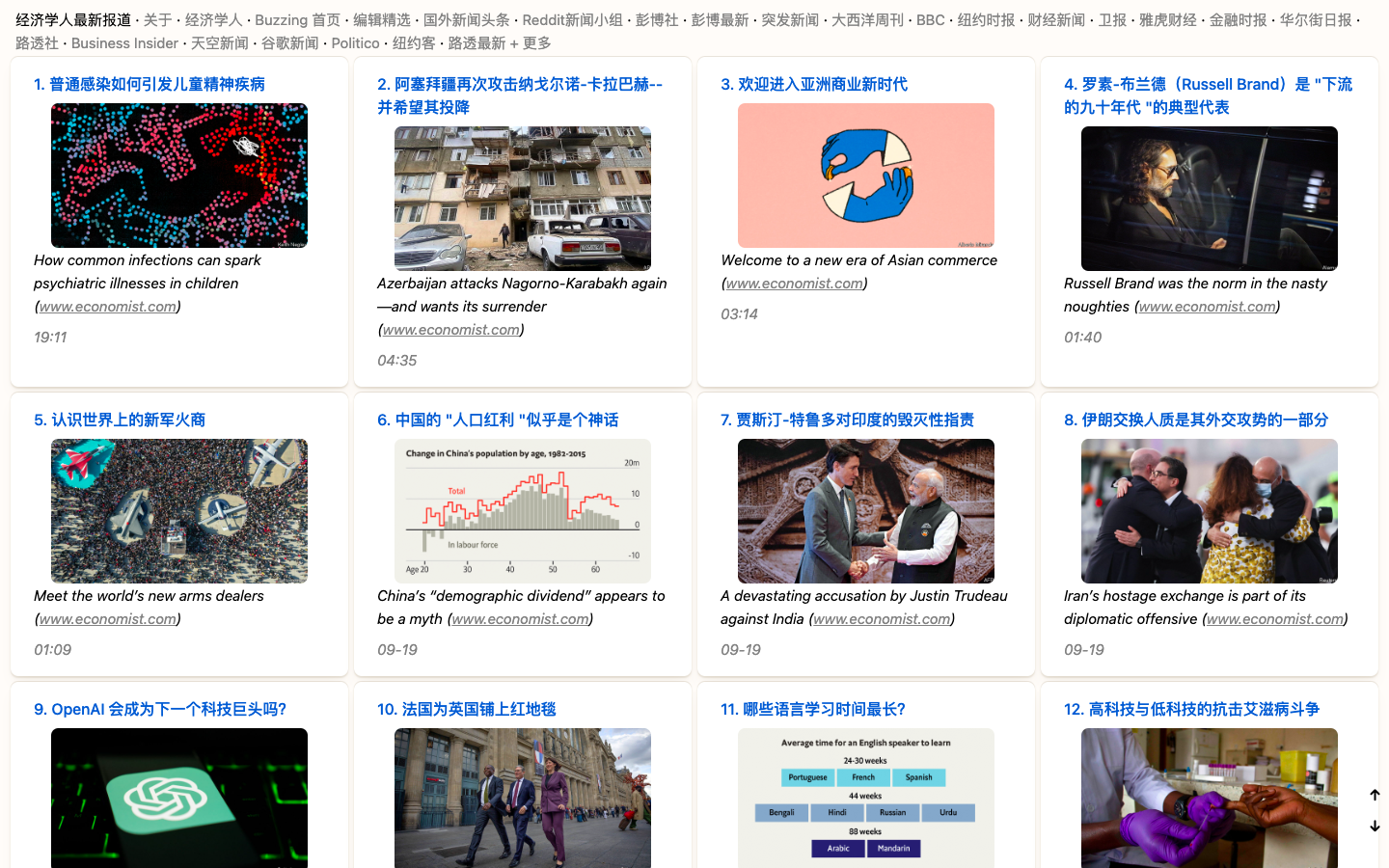1389x868 pixels.
Task: Open article 11 哪些语言学习时间最长
Action: 813,709
